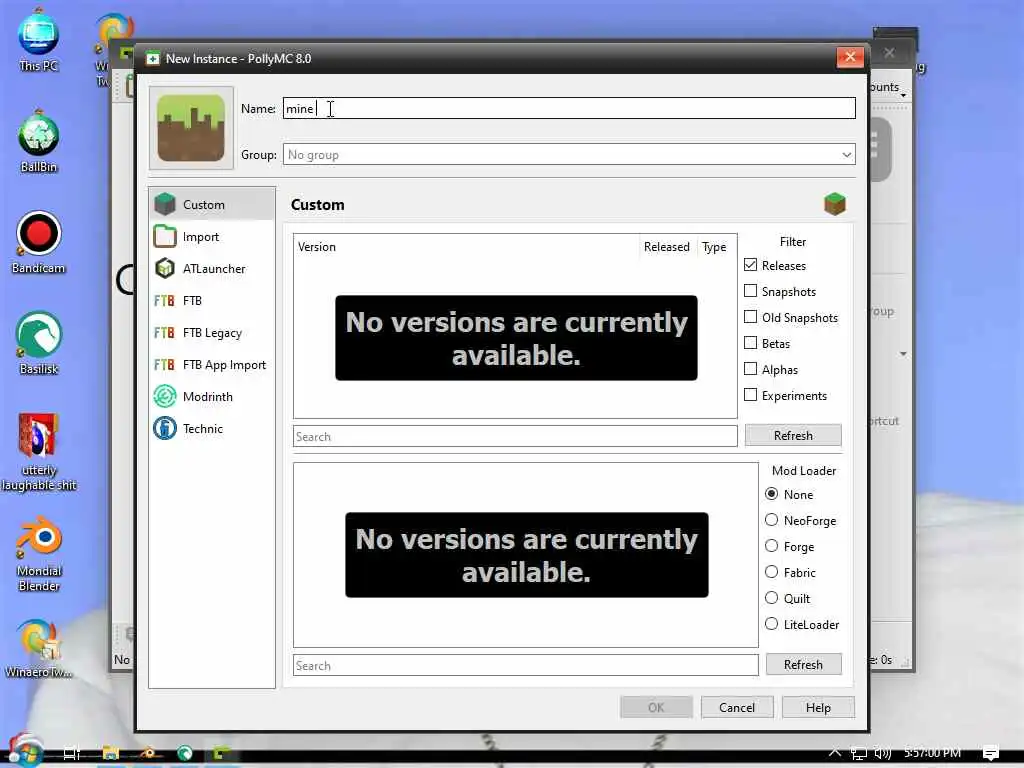Click the mod loader search box
Image resolution: width=1024 pixels, height=768 pixels.
click(x=526, y=665)
